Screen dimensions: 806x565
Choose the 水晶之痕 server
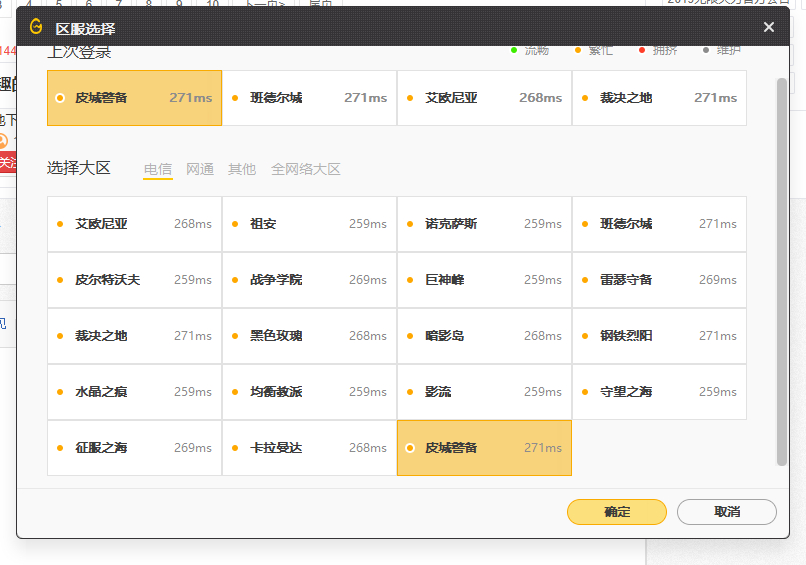pos(135,392)
